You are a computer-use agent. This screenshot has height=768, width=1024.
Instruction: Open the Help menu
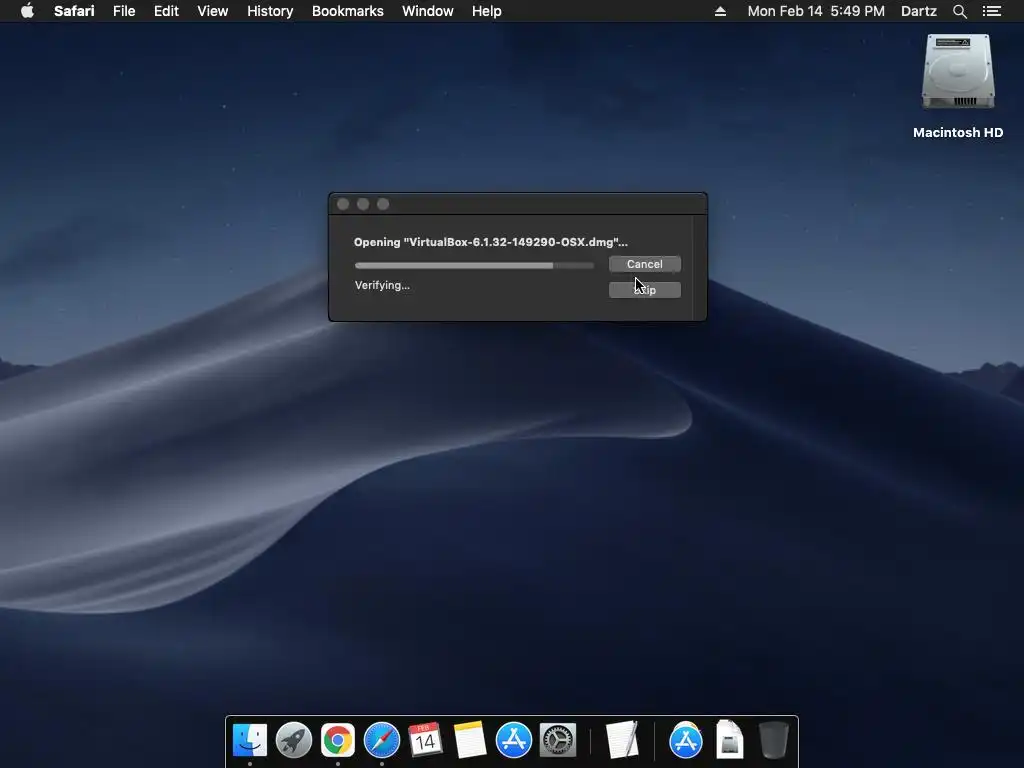(x=487, y=11)
